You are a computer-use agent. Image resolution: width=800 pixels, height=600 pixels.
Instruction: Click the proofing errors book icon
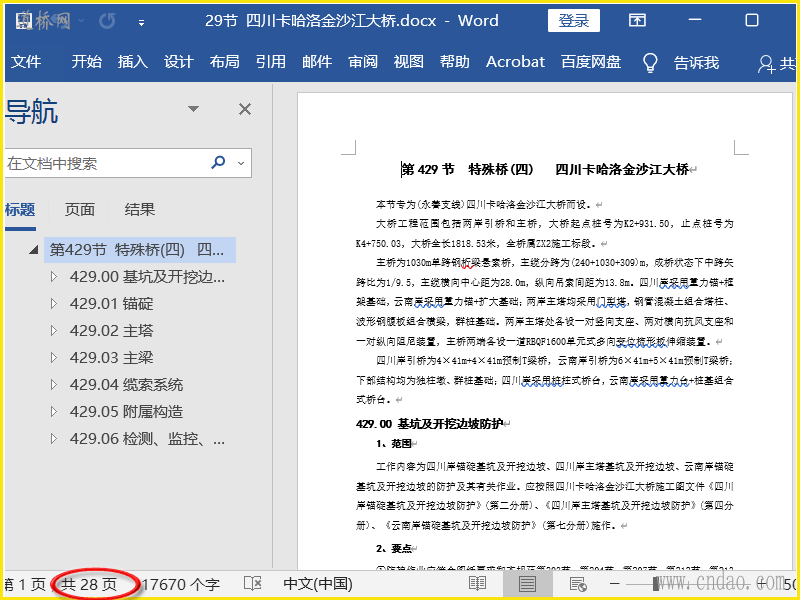click(x=253, y=584)
